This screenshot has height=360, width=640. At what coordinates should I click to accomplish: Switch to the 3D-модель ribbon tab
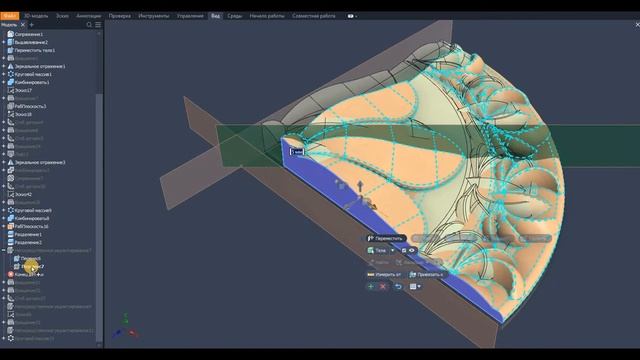click(36, 16)
